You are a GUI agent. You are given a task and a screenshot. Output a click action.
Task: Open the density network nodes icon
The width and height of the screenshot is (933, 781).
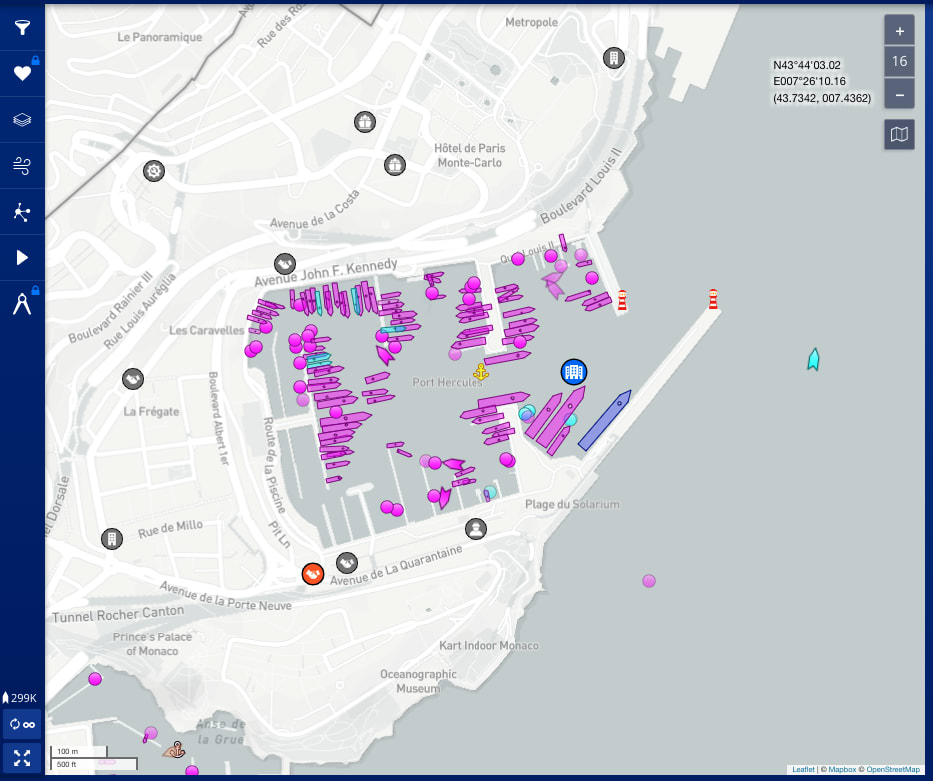(x=22, y=212)
